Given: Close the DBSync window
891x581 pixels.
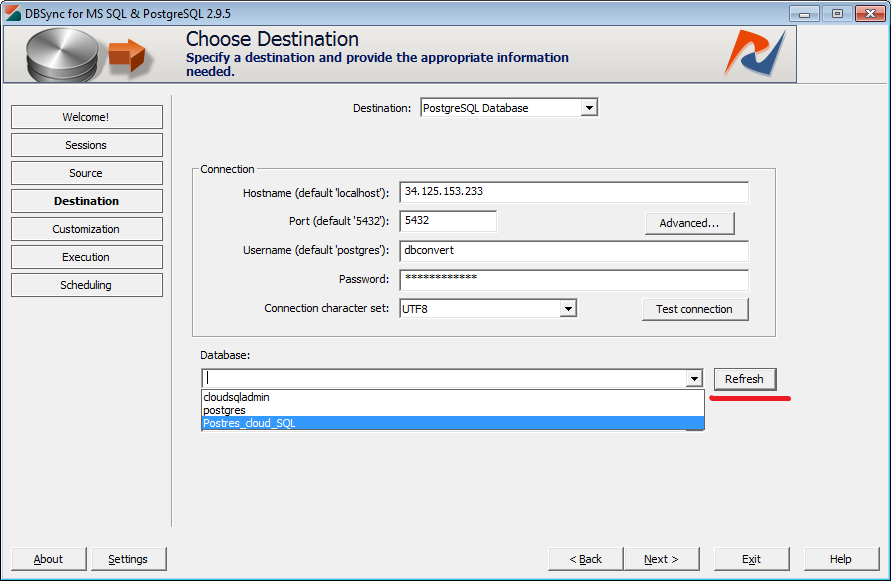Looking at the screenshot, I should pos(870,14).
